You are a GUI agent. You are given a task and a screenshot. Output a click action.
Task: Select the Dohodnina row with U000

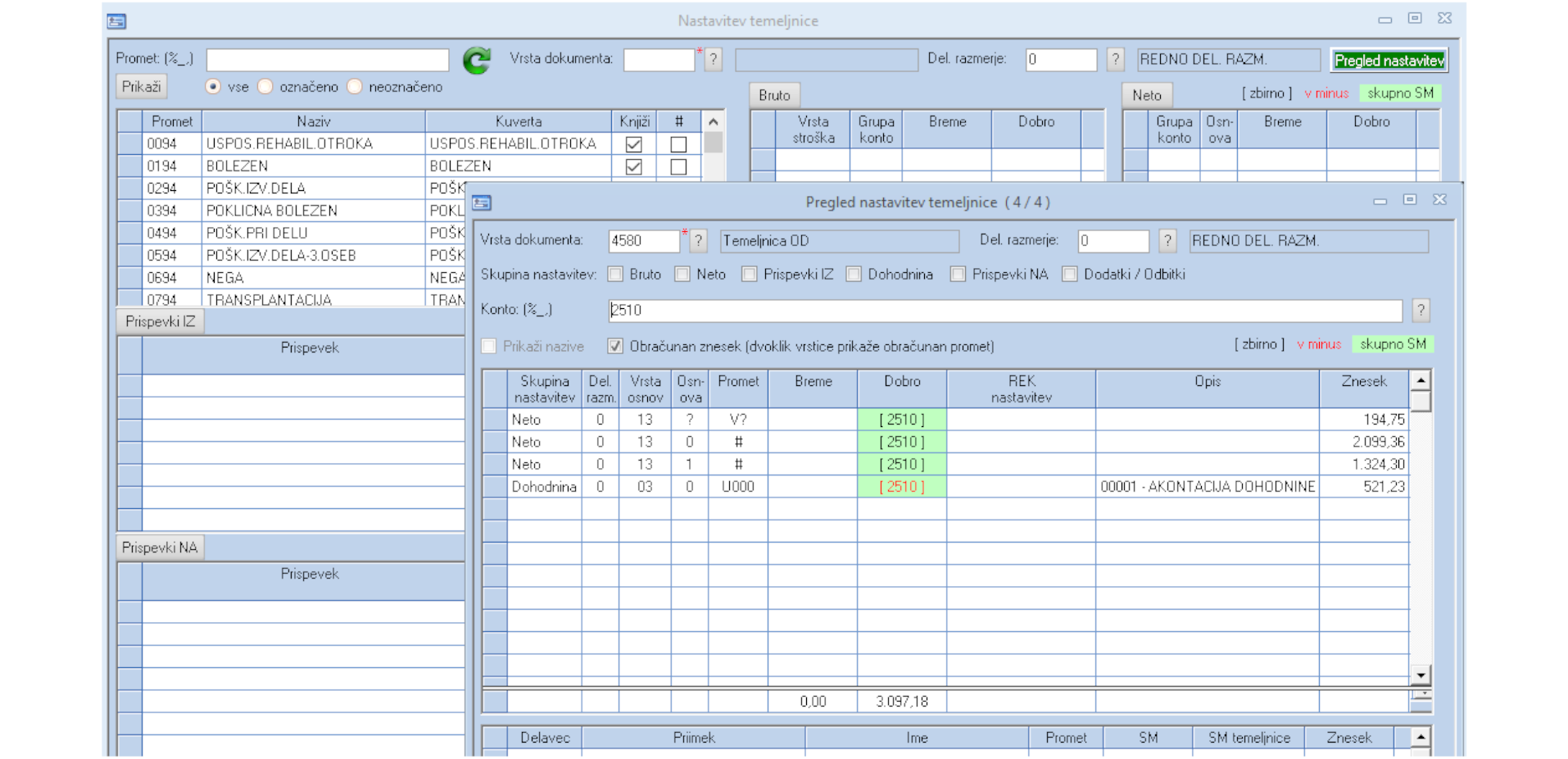[x=946, y=487]
